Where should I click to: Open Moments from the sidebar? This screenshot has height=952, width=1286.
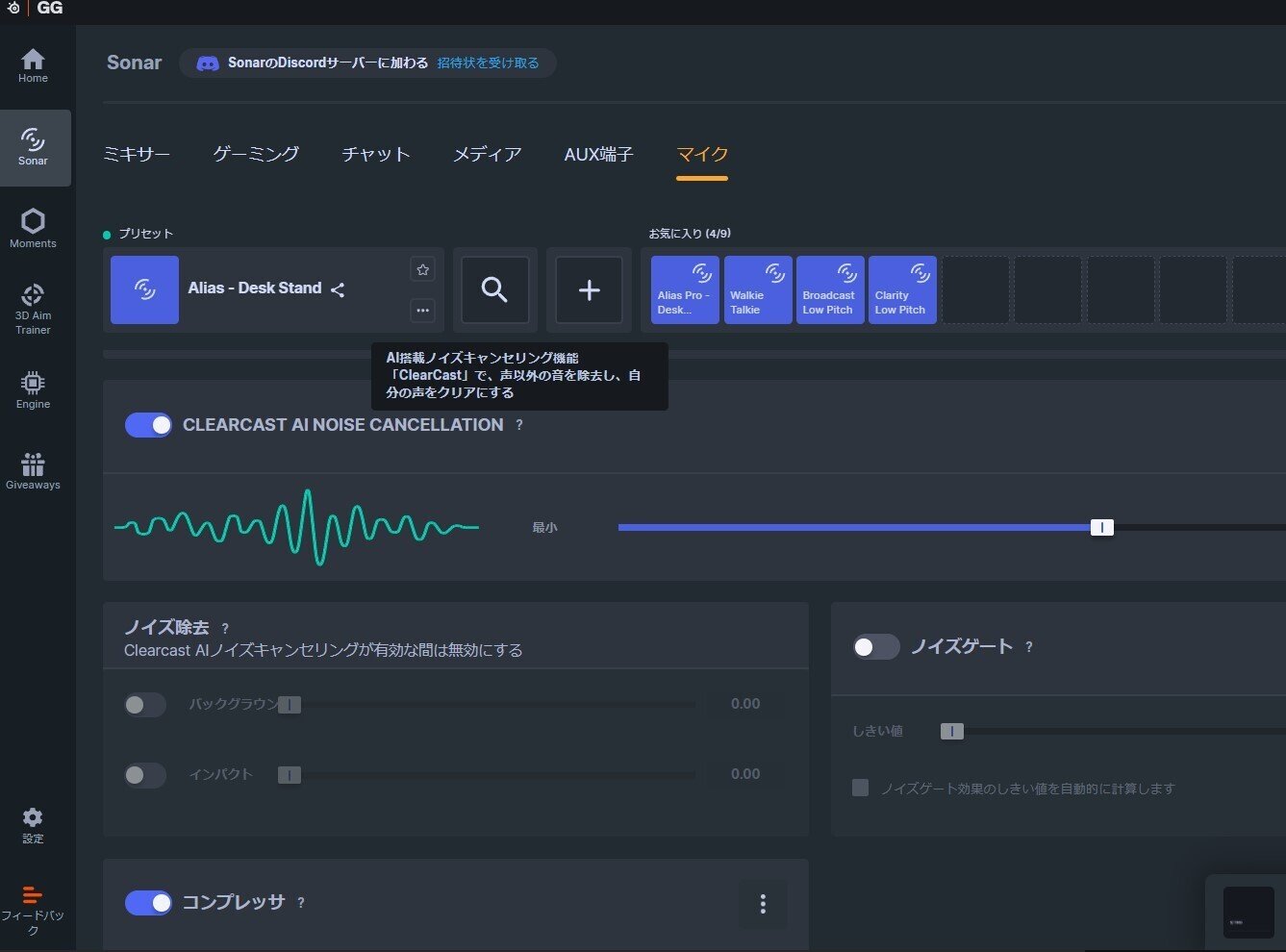coord(34,227)
